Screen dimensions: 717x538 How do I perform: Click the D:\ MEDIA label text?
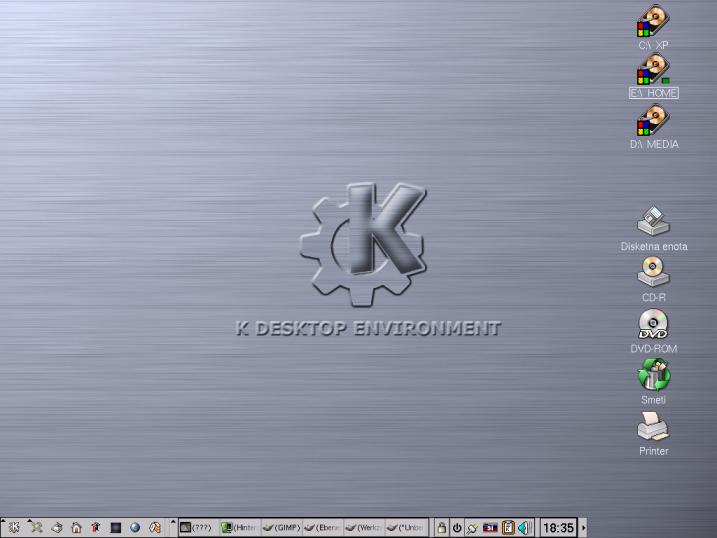654,144
